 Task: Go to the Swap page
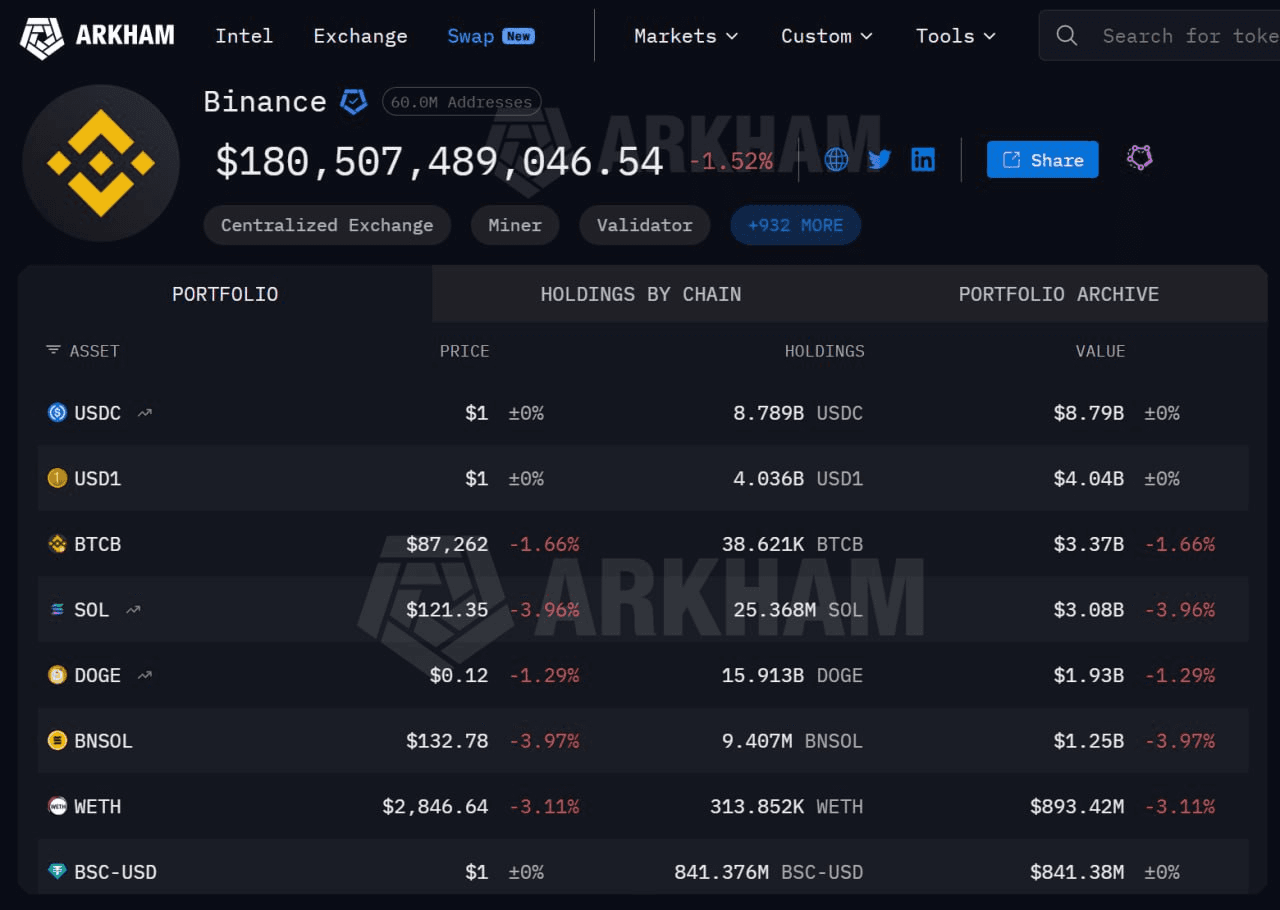tap(471, 36)
